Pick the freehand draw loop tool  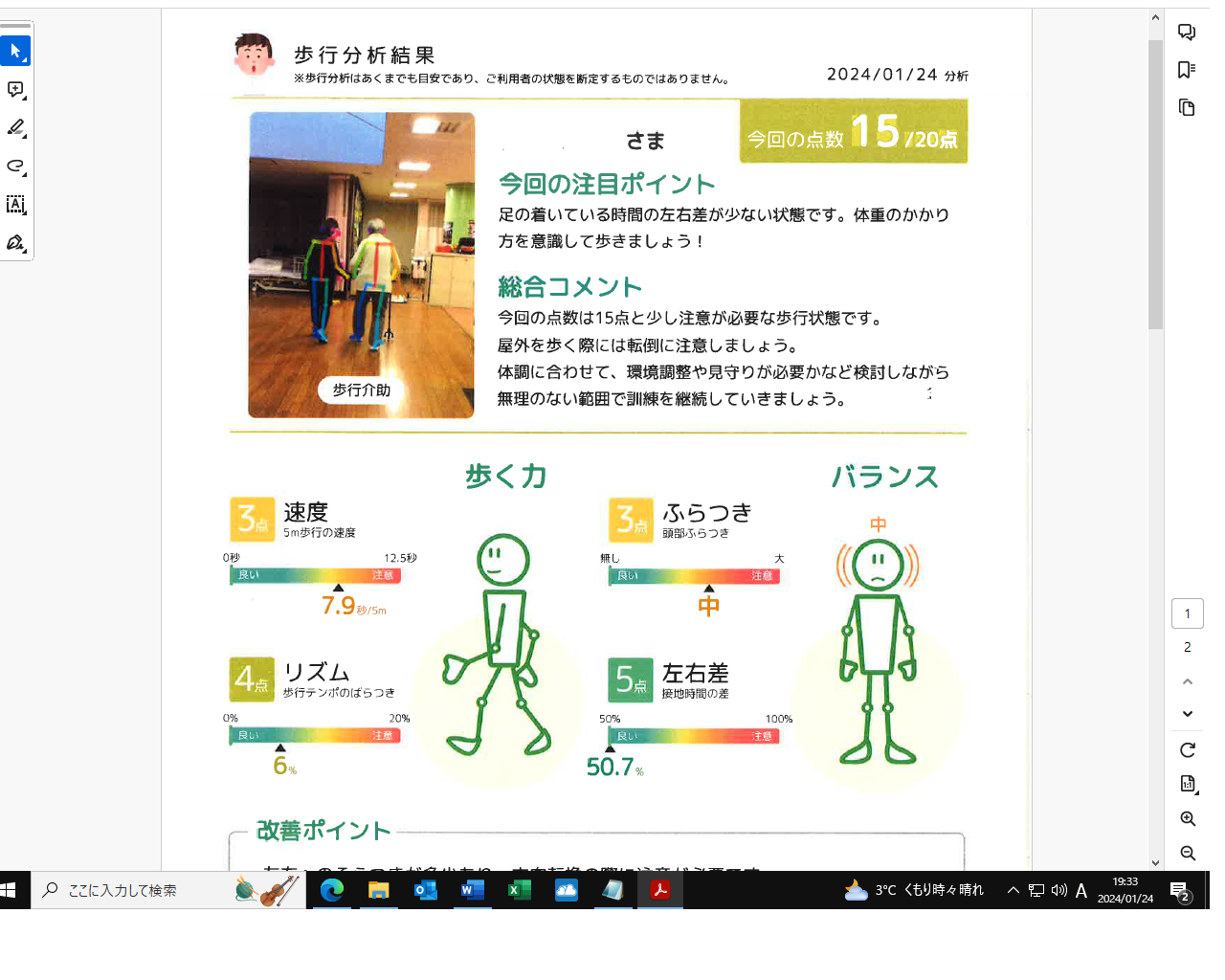click(15, 166)
